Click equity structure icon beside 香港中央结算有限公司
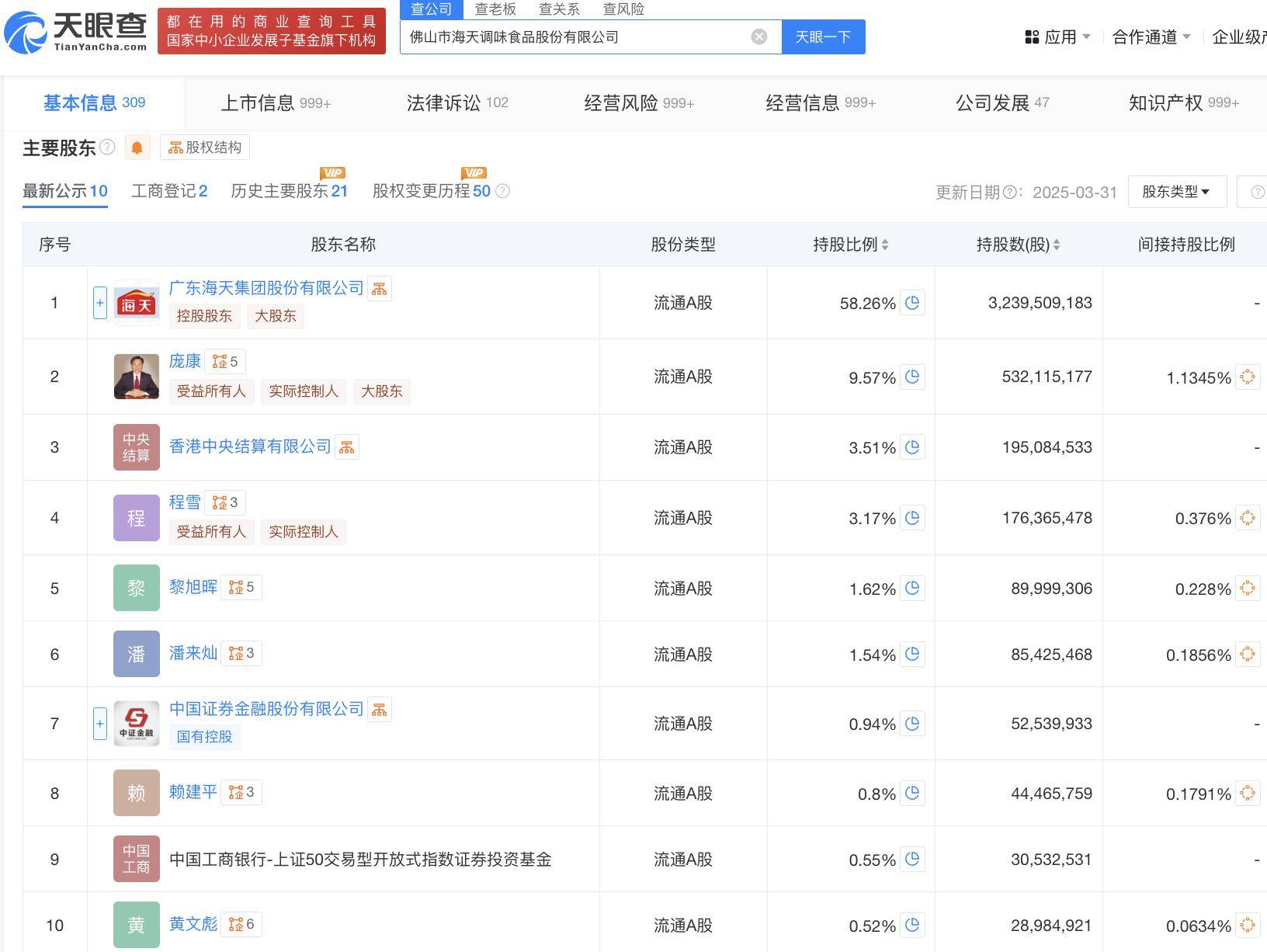Image resolution: width=1267 pixels, height=952 pixels. click(347, 447)
